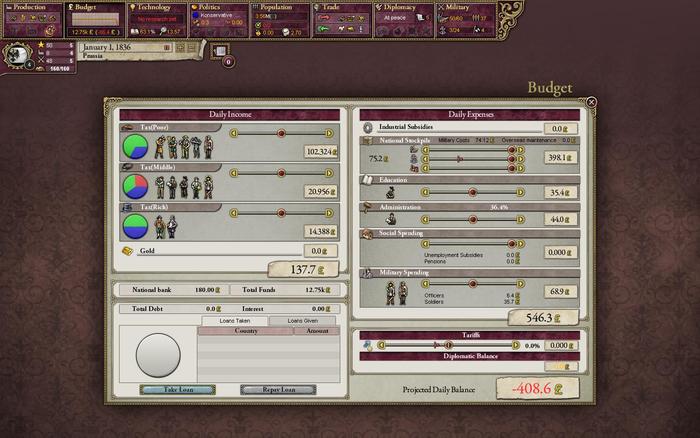Increase Education spending with right arrow
The width and height of the screenshot is (700, 438).
[x=521, y=192]
